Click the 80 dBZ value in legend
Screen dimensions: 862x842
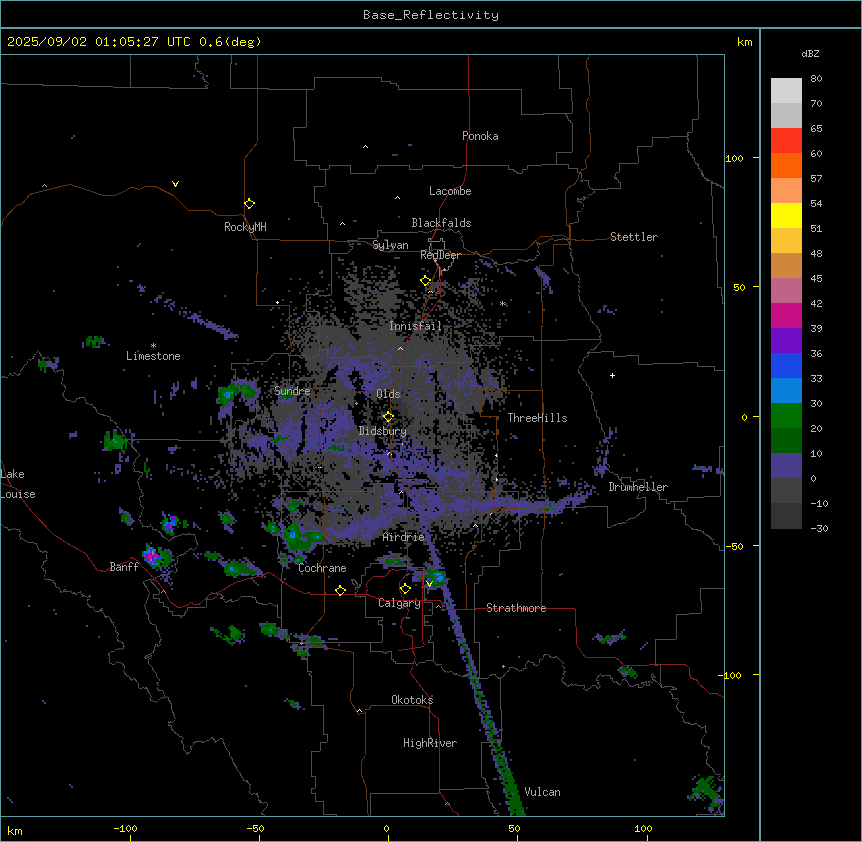(x=816, y=78)
